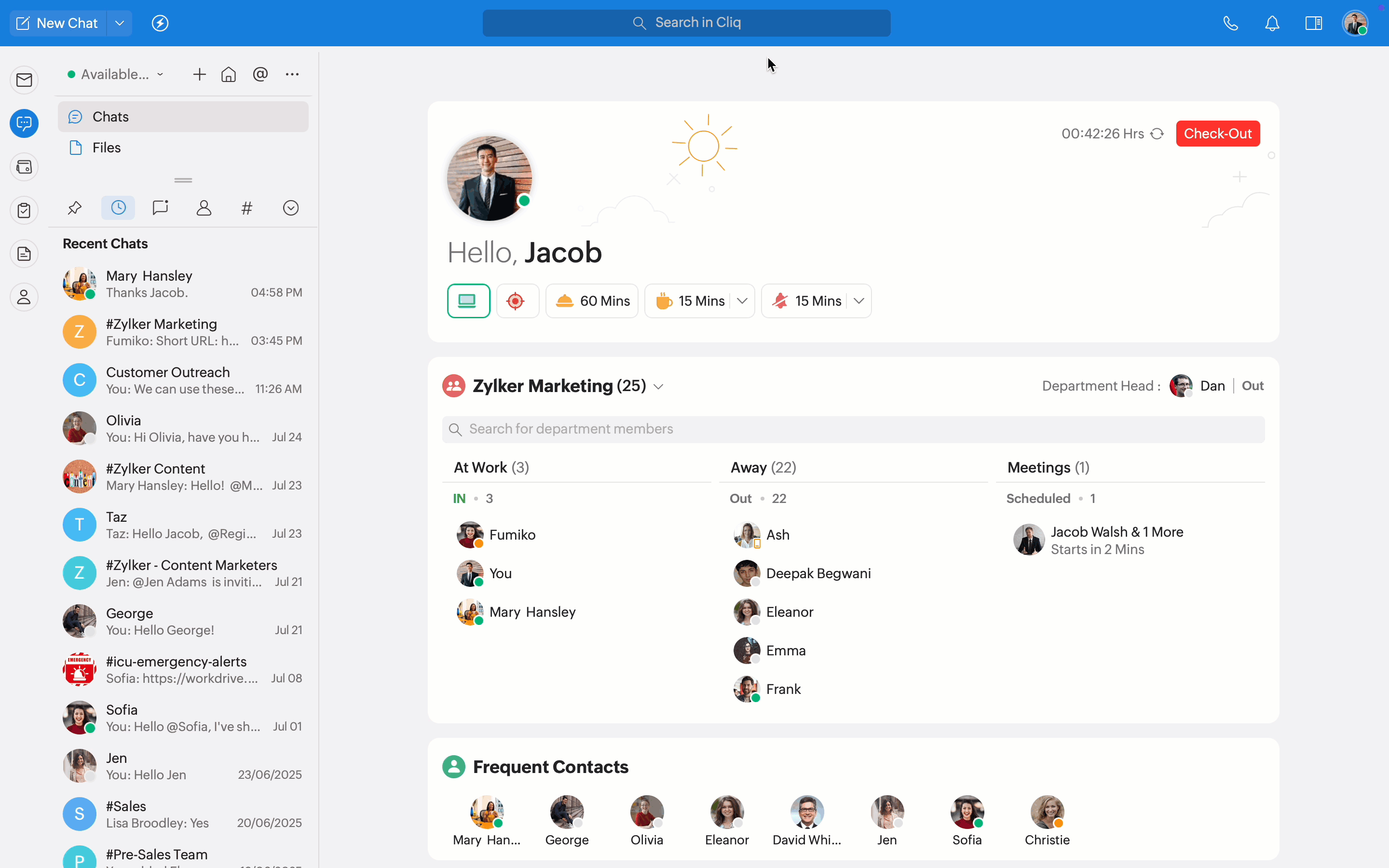Toggle the red focus target button

(517, 301)
